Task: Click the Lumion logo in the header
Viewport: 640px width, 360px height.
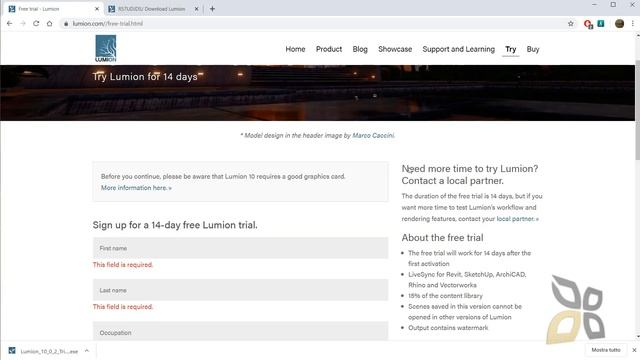Action: (x=106, y=49)
